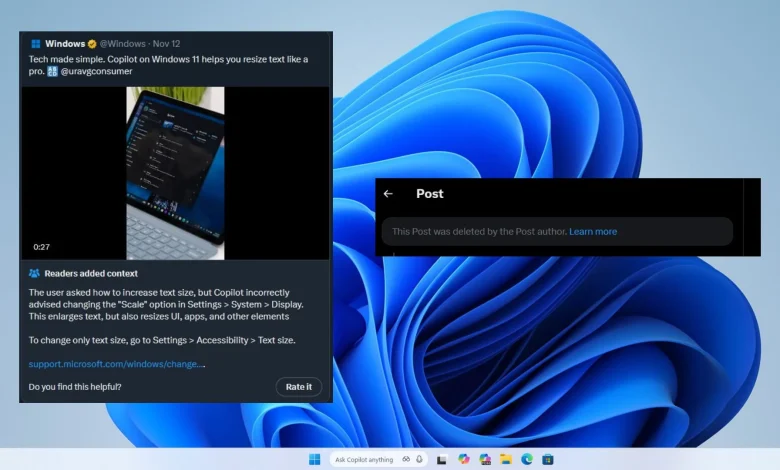Click the Copilot Vision glasses icon
Screen dimensions: 780x470
406,459
